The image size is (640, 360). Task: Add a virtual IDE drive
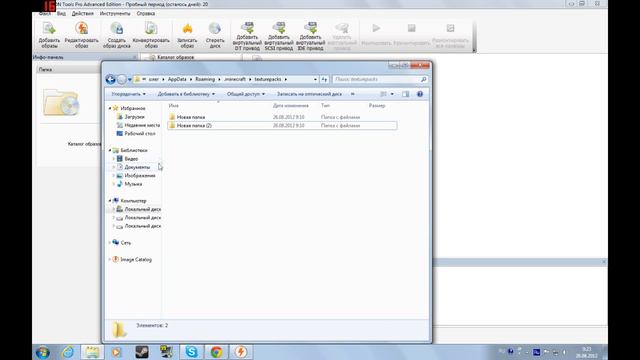[x=310, y=36]
